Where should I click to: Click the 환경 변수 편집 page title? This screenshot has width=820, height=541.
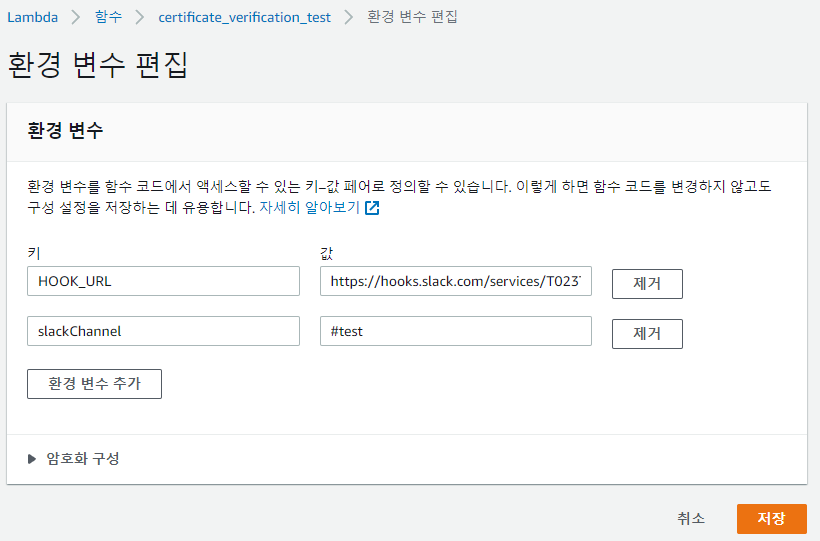(98, 65)
